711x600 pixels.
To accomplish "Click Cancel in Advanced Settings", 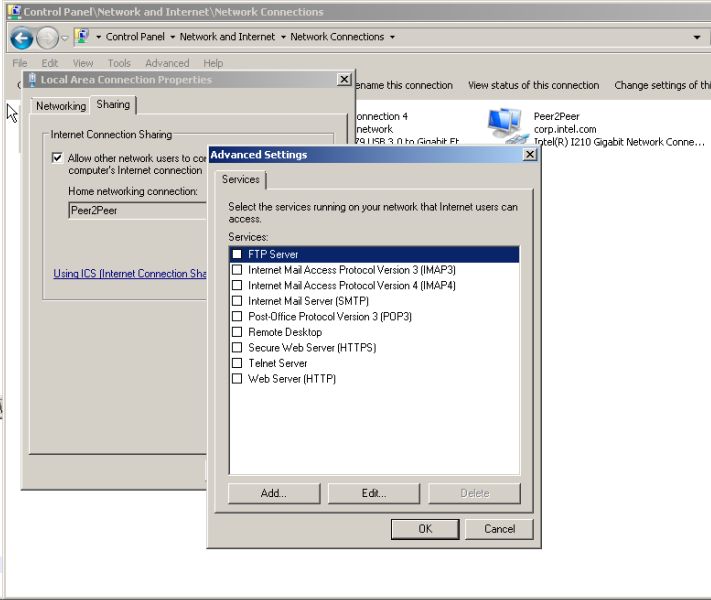I will point(499,529).
